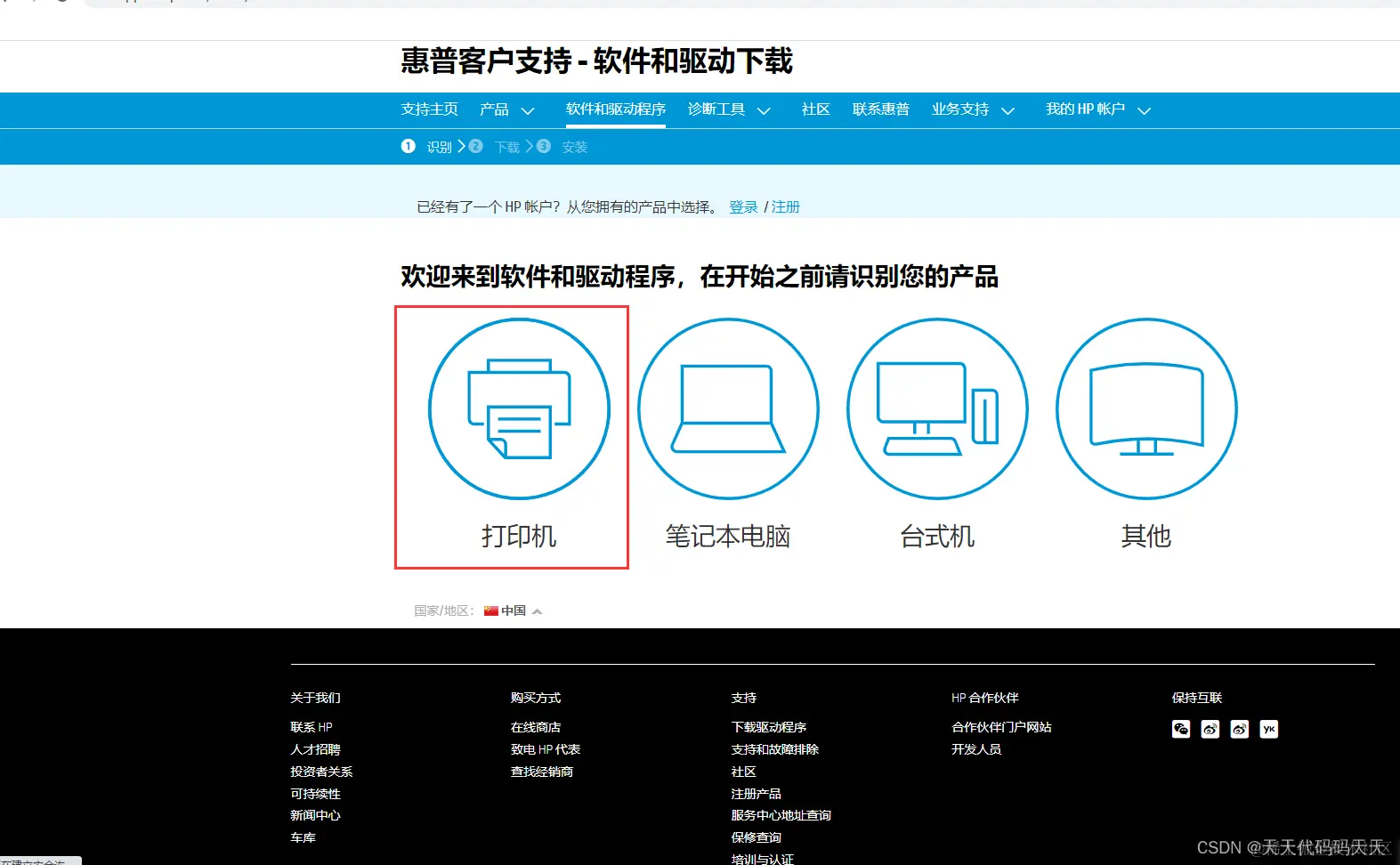This screenshot has width=1400, height=865.
Task: Go to 支持主页 nav item
Action: [x=429, y=109]
